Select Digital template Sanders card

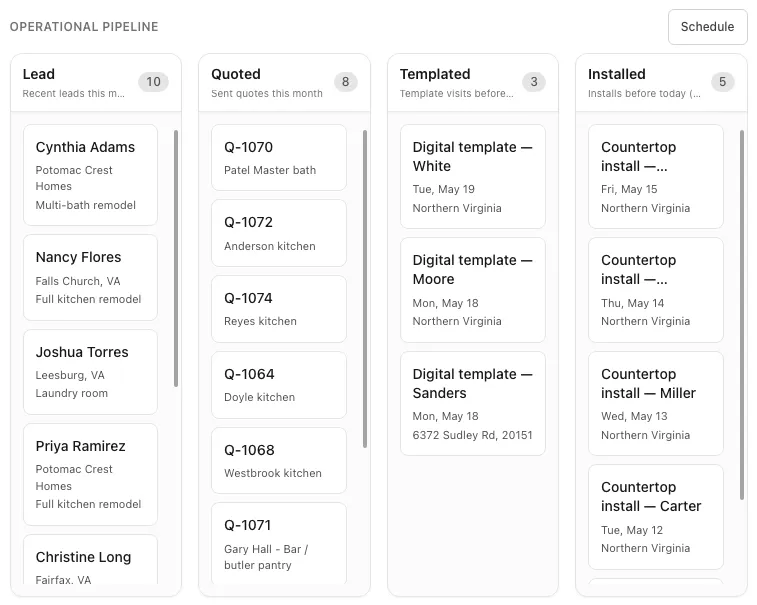tap(473, 404)
